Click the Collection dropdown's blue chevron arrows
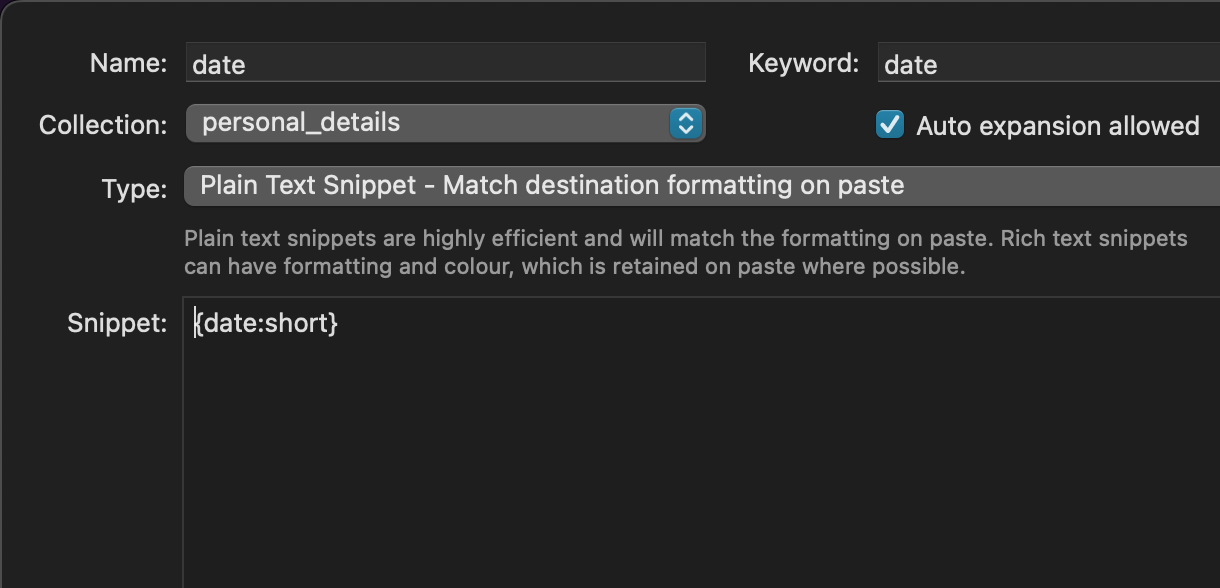 (686, 123)
